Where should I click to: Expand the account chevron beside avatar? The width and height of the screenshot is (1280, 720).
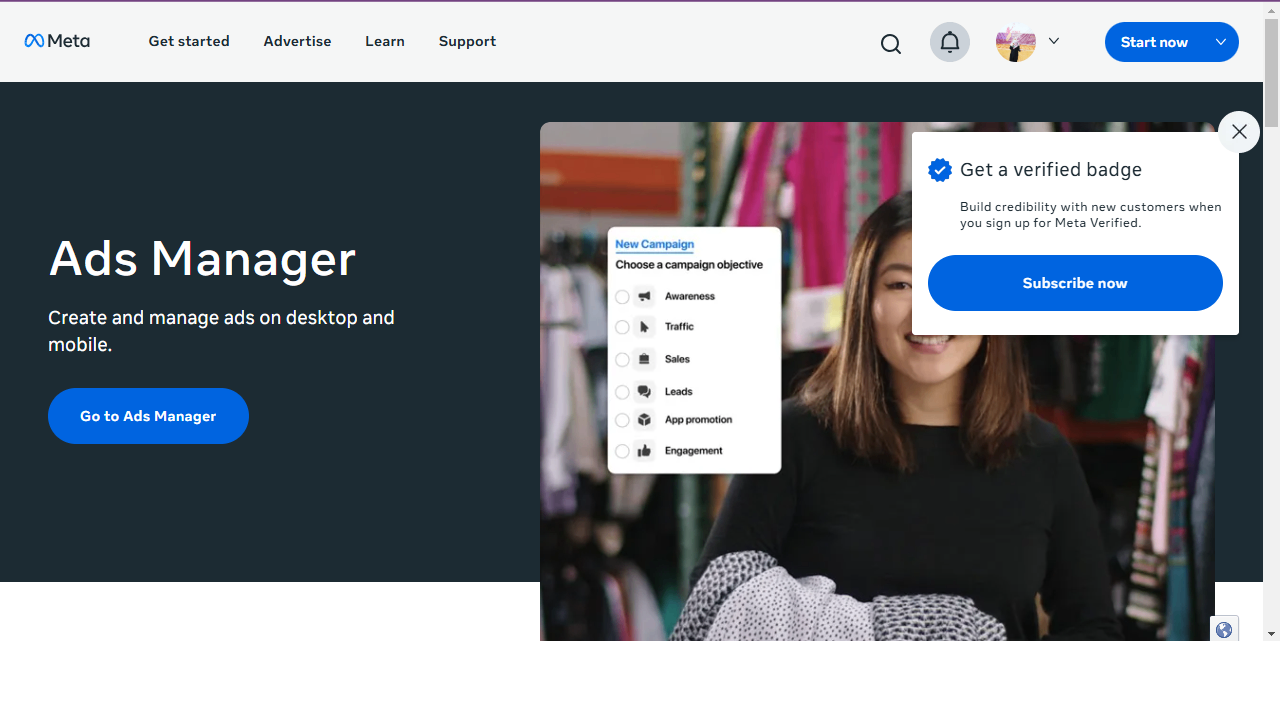(1053, 41)
